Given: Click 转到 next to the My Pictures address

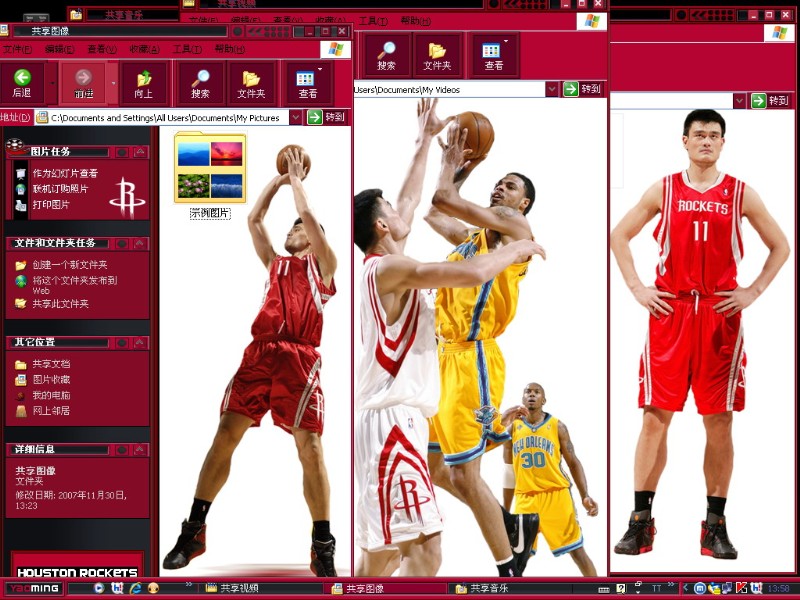Looking at the screenshot, I should pyautogui.click(x=326, y=117).
